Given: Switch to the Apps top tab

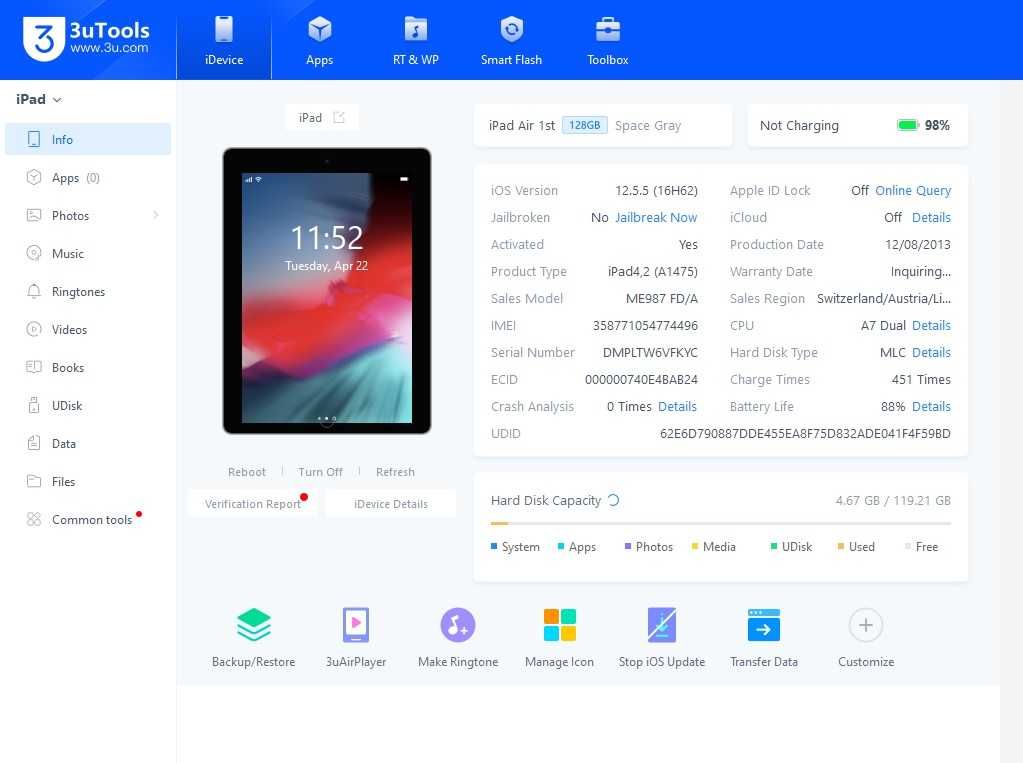Looking at the screenshot, I should [x=320, y=40].
